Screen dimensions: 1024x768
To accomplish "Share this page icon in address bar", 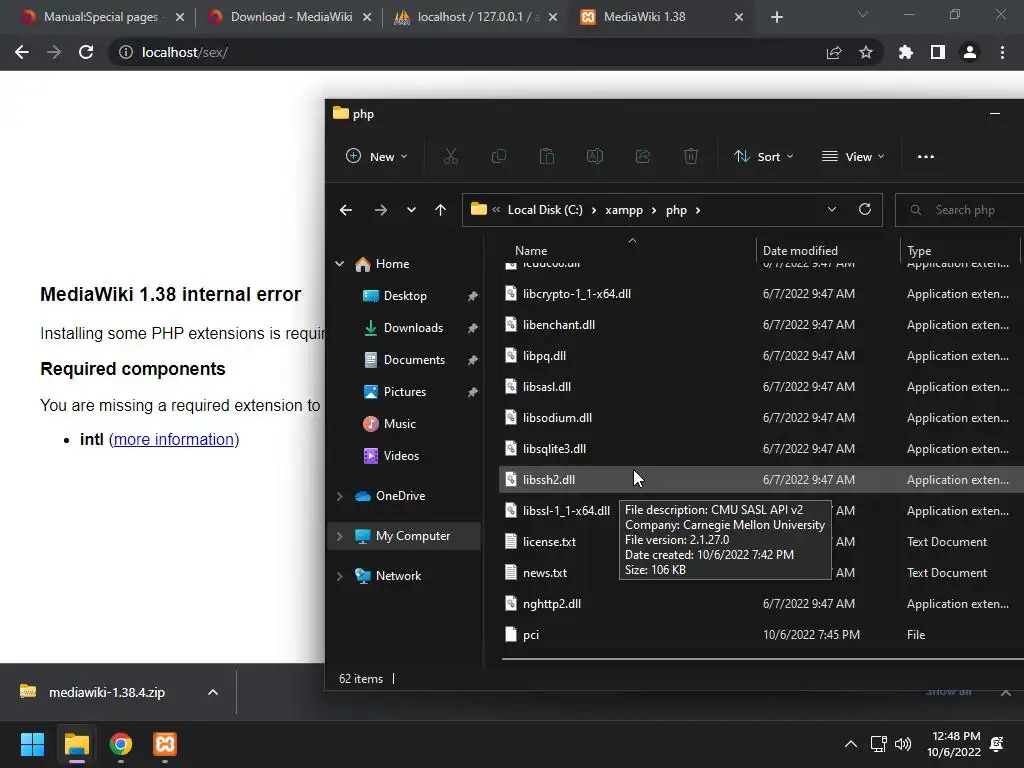I will click(x=833, y=52).
